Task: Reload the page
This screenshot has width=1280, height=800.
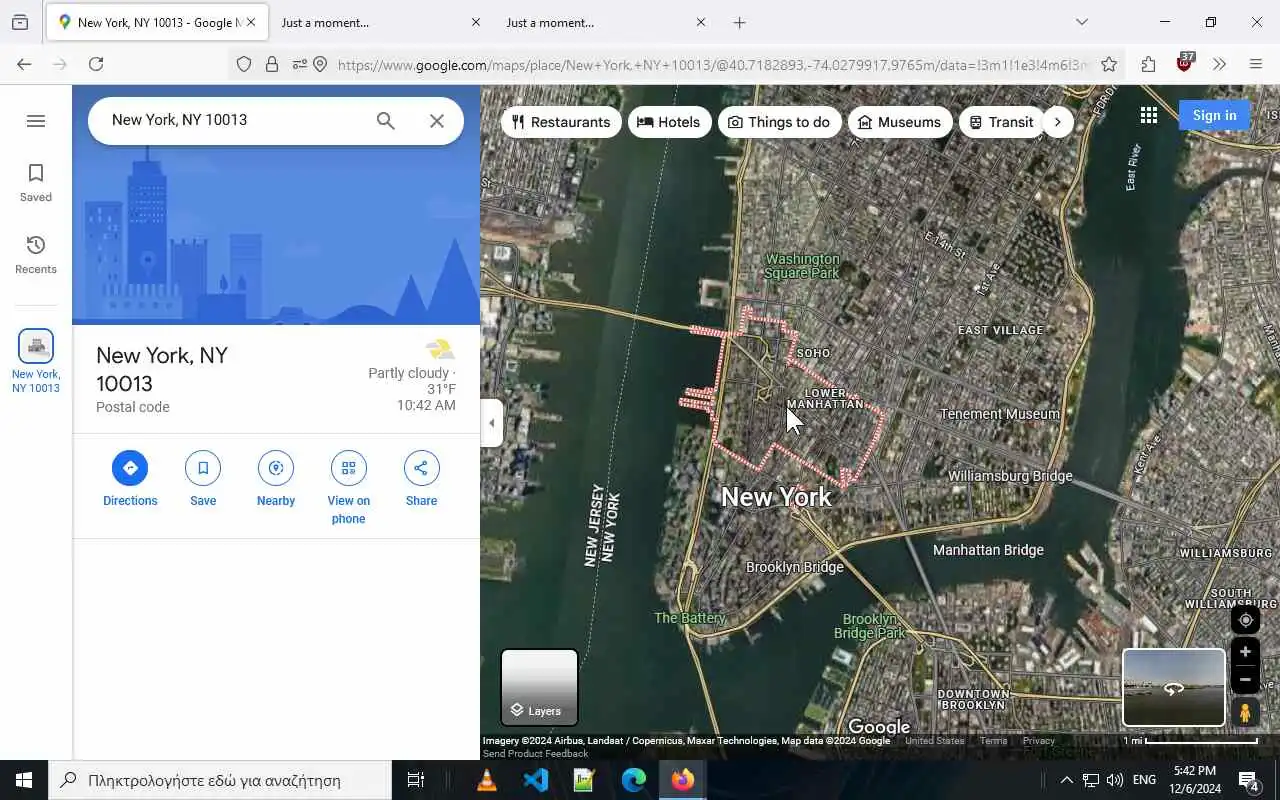Action: 96,64
